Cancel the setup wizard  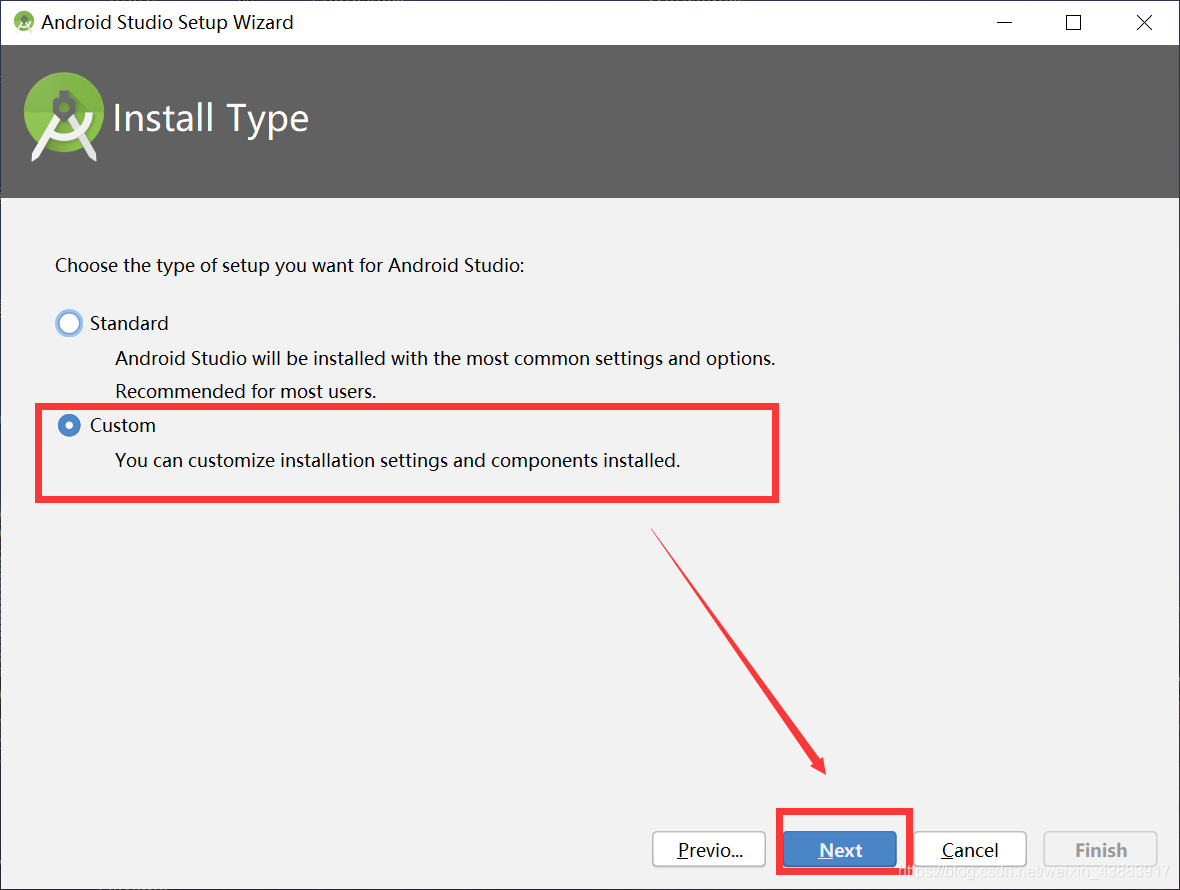pos(970,850)
